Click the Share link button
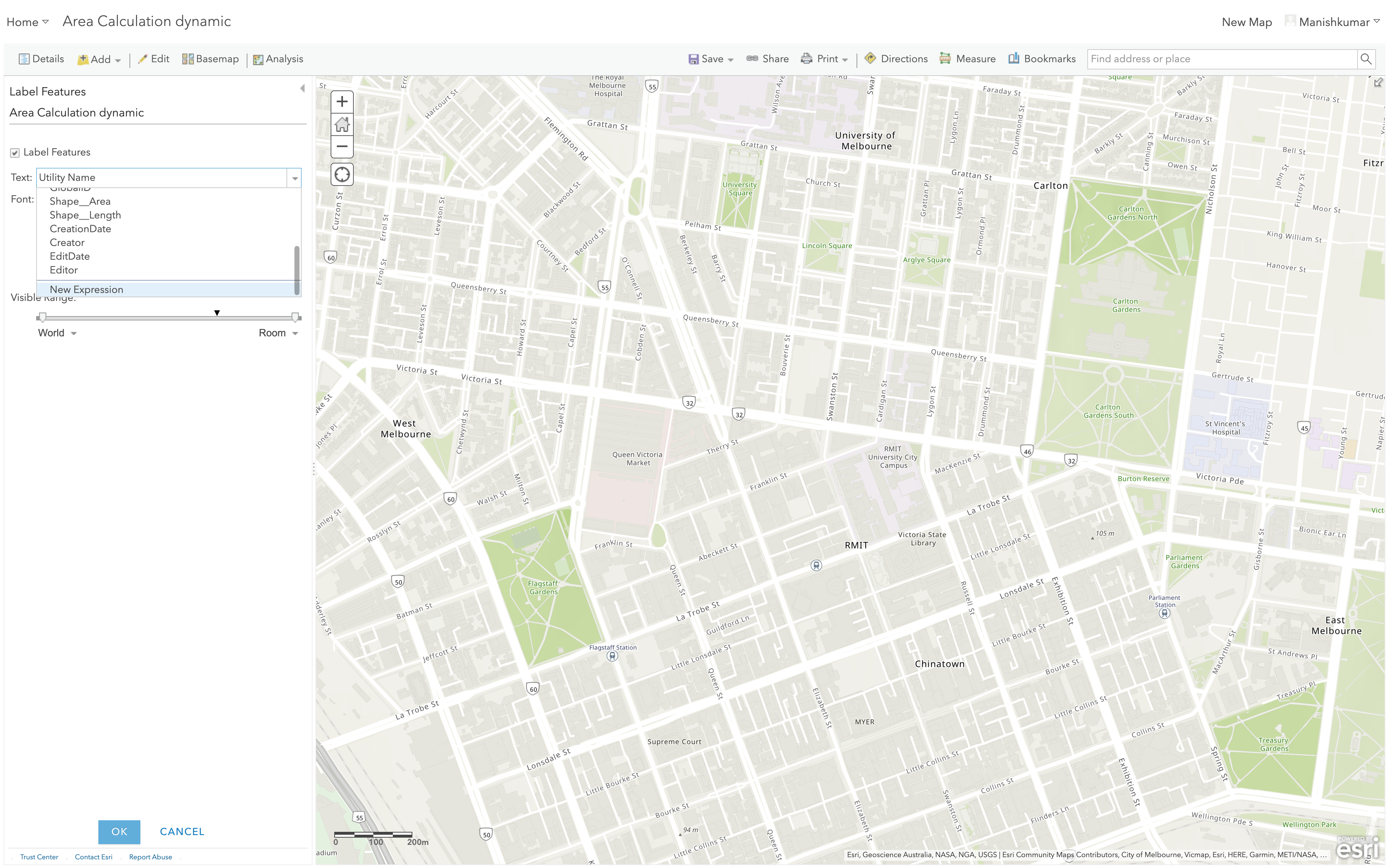 (x=768, y=59)
